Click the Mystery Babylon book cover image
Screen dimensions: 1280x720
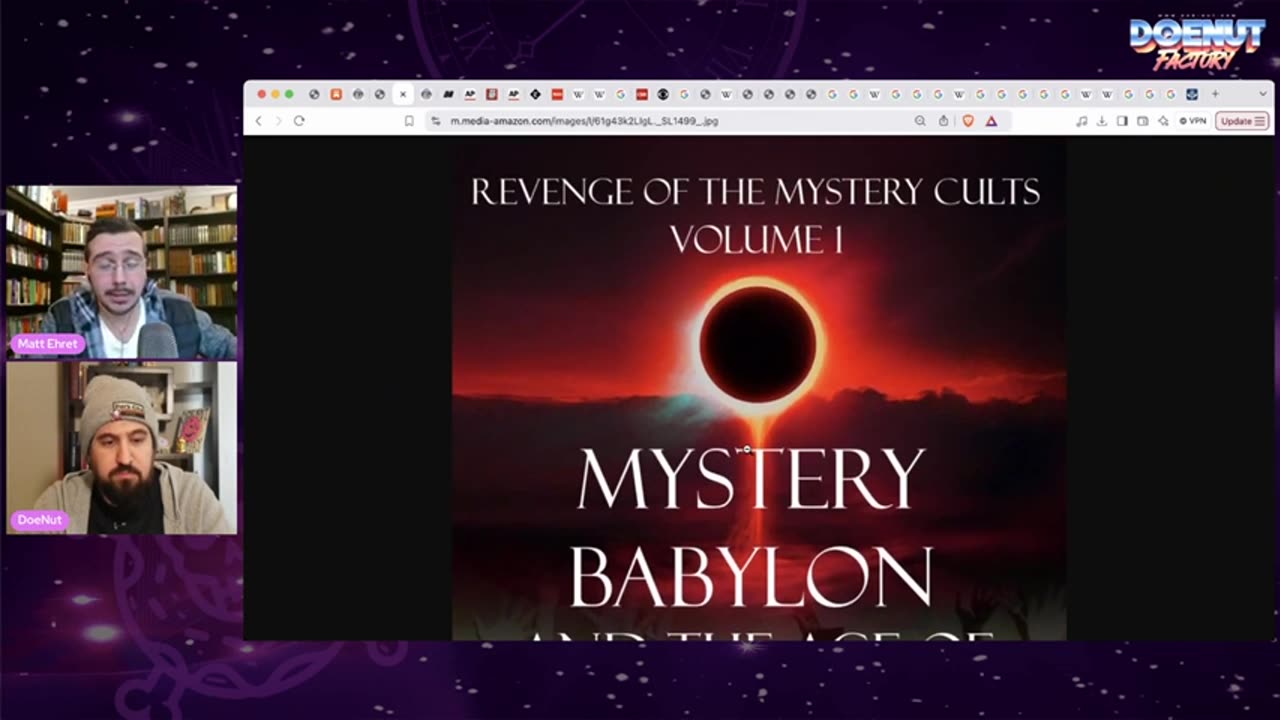[x=759, y=388]
